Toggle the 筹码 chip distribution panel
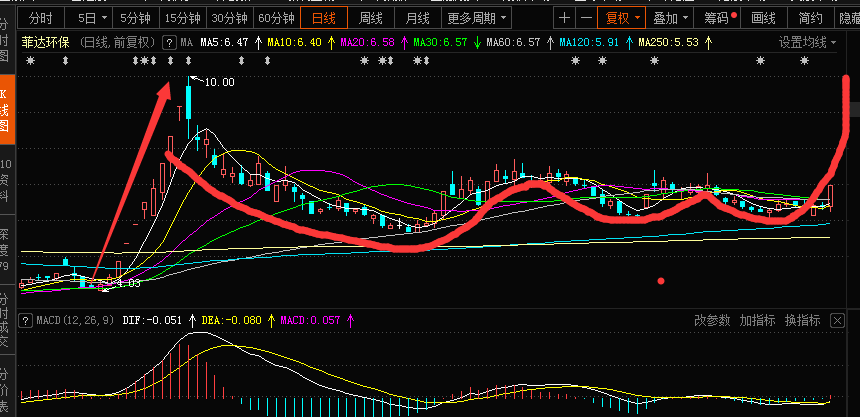Viewport: 860px width, 417px height. point(717,18)
